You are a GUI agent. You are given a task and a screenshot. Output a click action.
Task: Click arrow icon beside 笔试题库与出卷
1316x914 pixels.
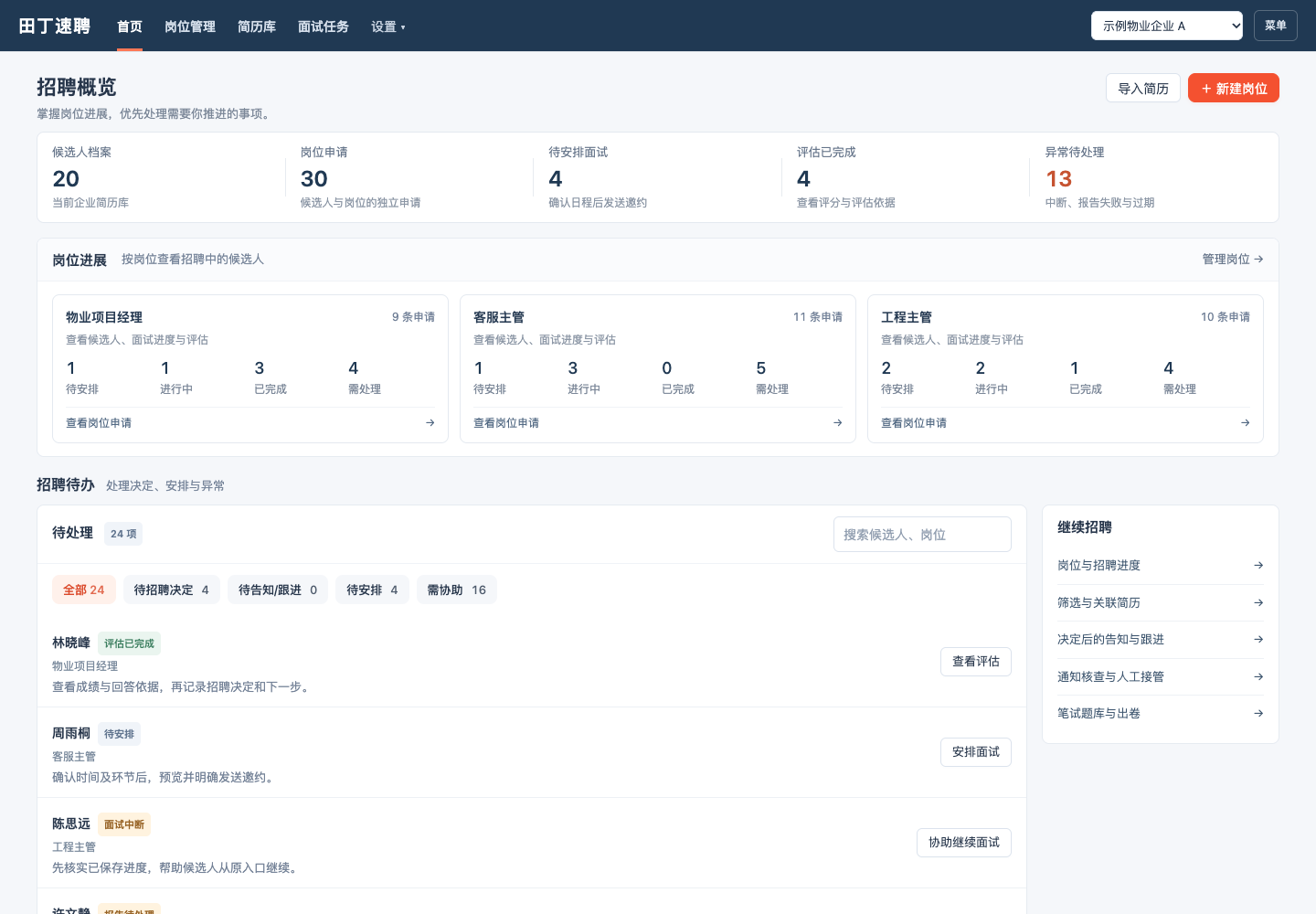1258,714
